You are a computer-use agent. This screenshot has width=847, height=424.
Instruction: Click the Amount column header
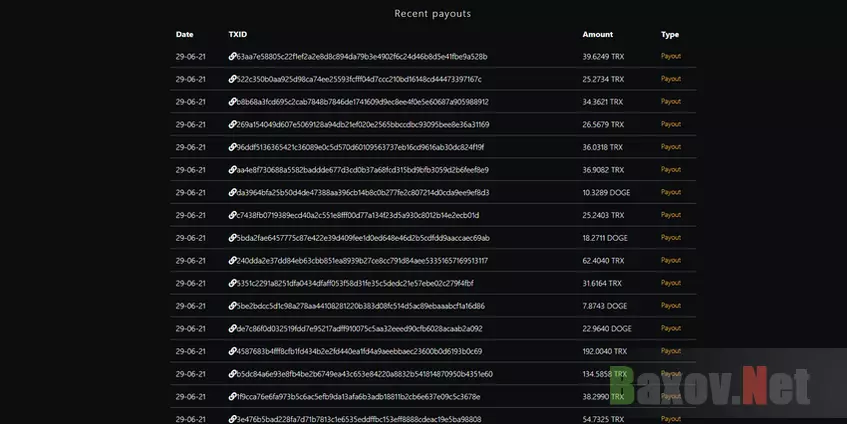tap(597, 34)
